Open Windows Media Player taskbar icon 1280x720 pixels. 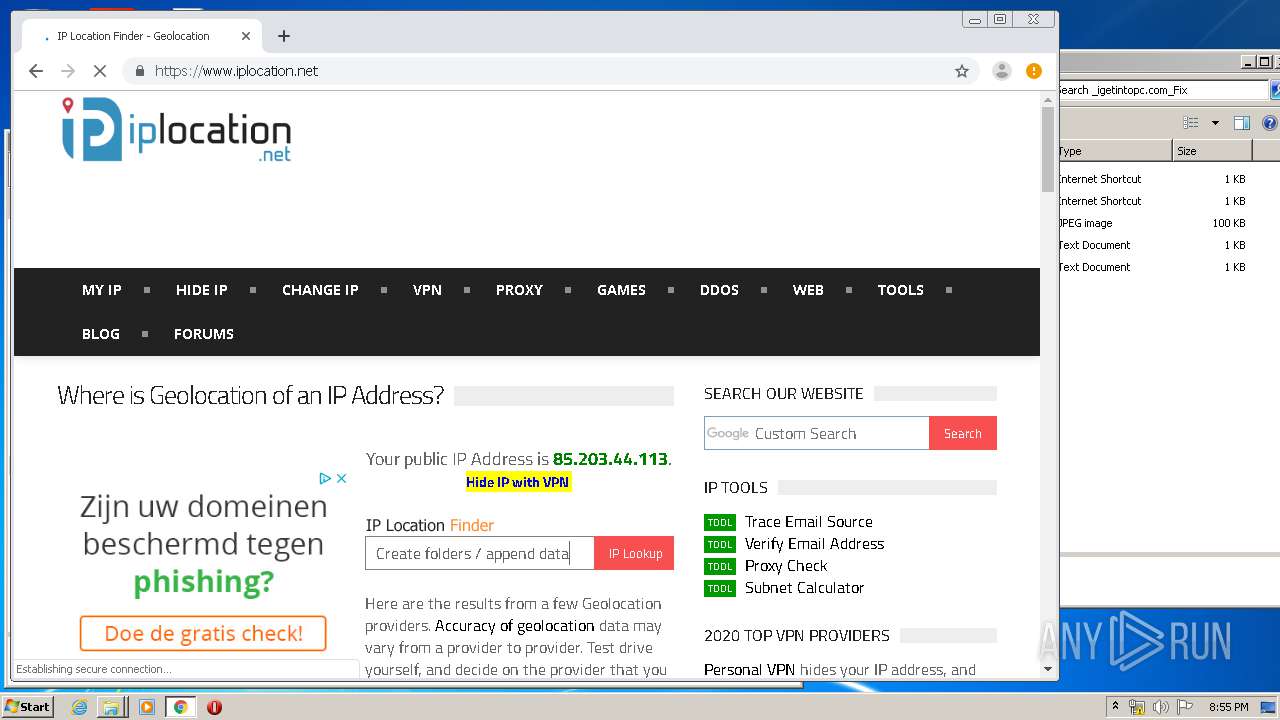pyautogui.click(x=147, y=707)
